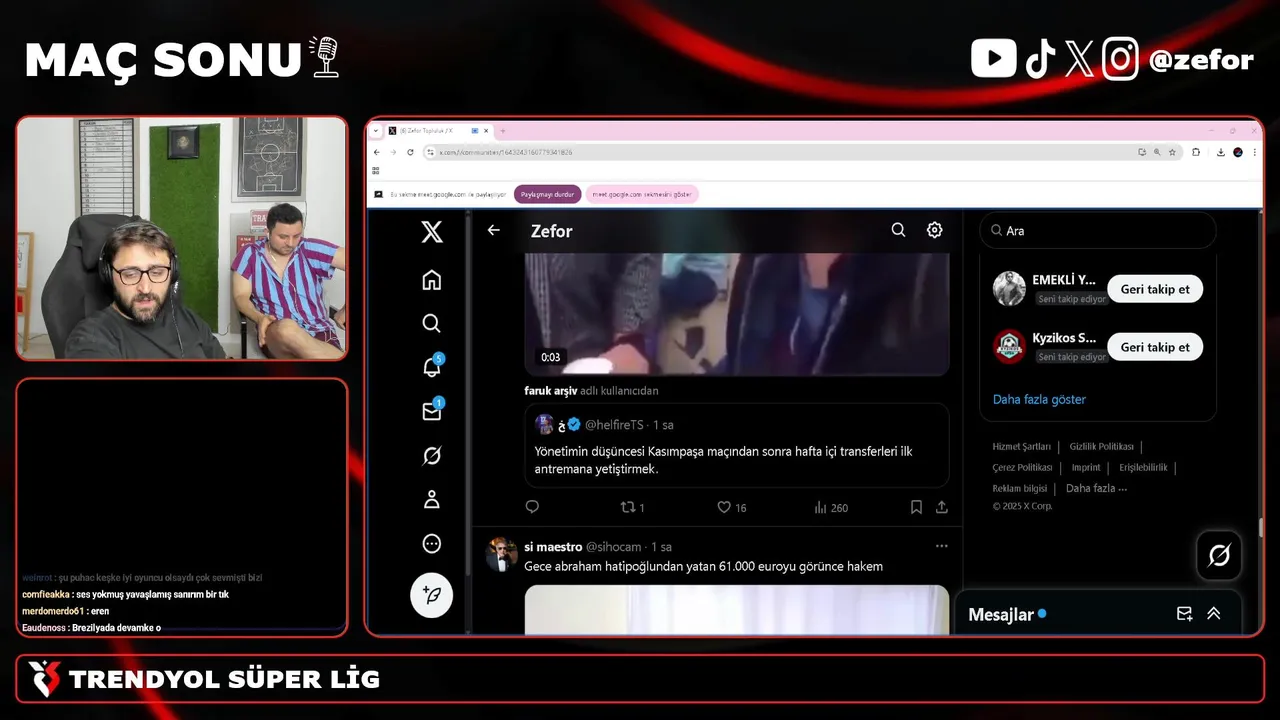Screen dimensions: 1280x720
Task: Click the Instagram logo in overlay
Action: coord(1120,58)
